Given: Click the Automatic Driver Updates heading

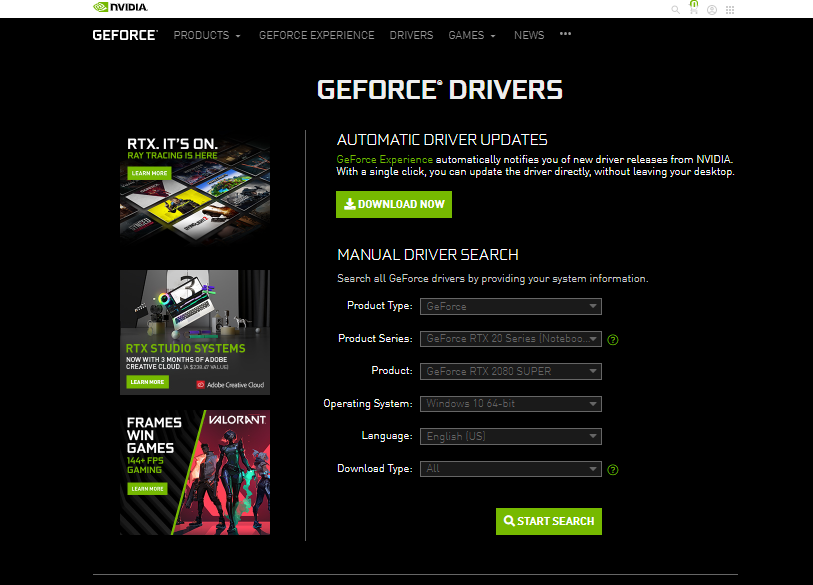Looking at the screenshot, I should [442, 140].
